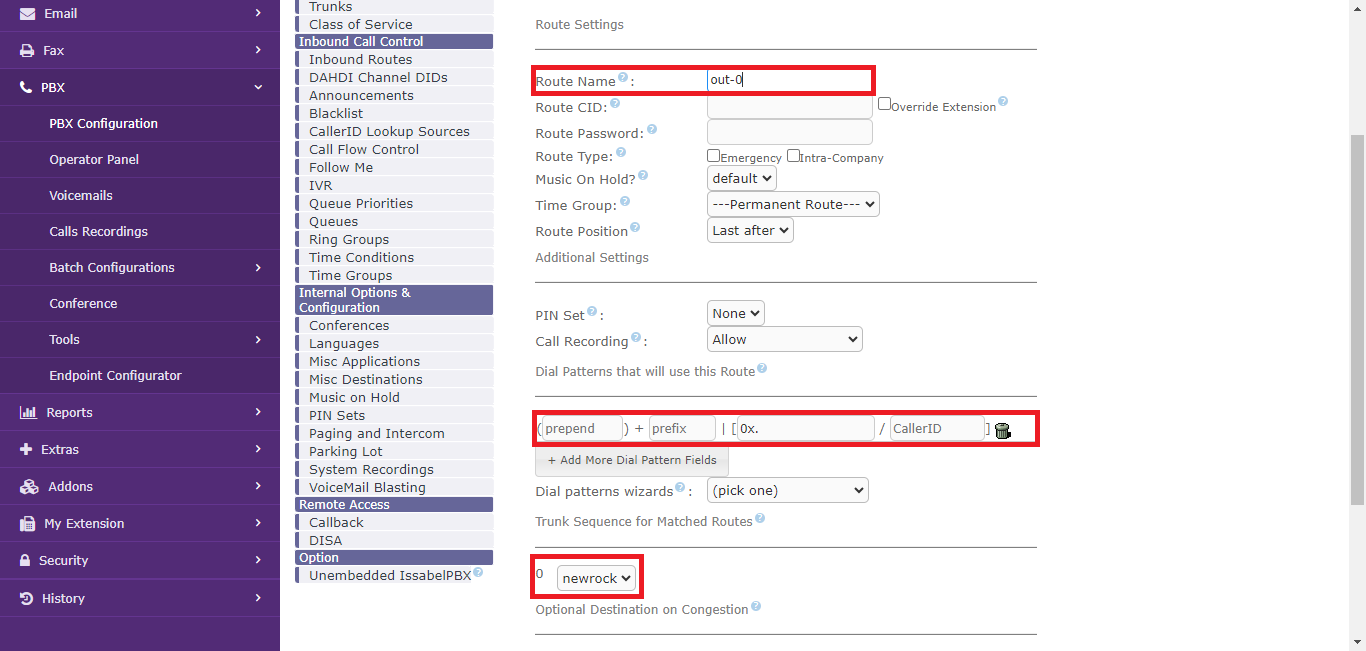Open the Inbound Routes link
Image resolution: width=1366 pixels, height=651 pixels.
tap(360, 60)
